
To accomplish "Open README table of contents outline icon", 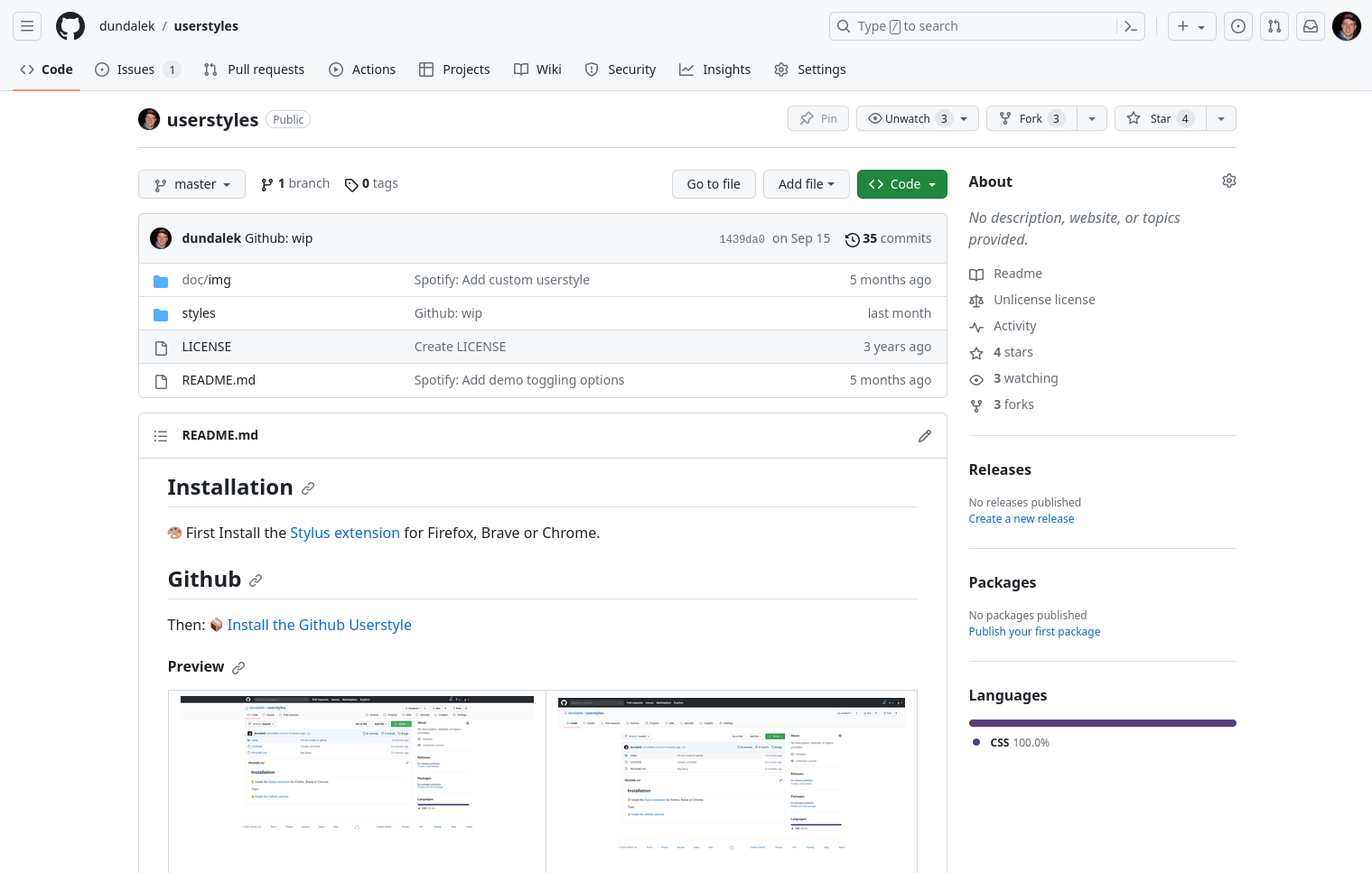I will (x=161, y=436).
